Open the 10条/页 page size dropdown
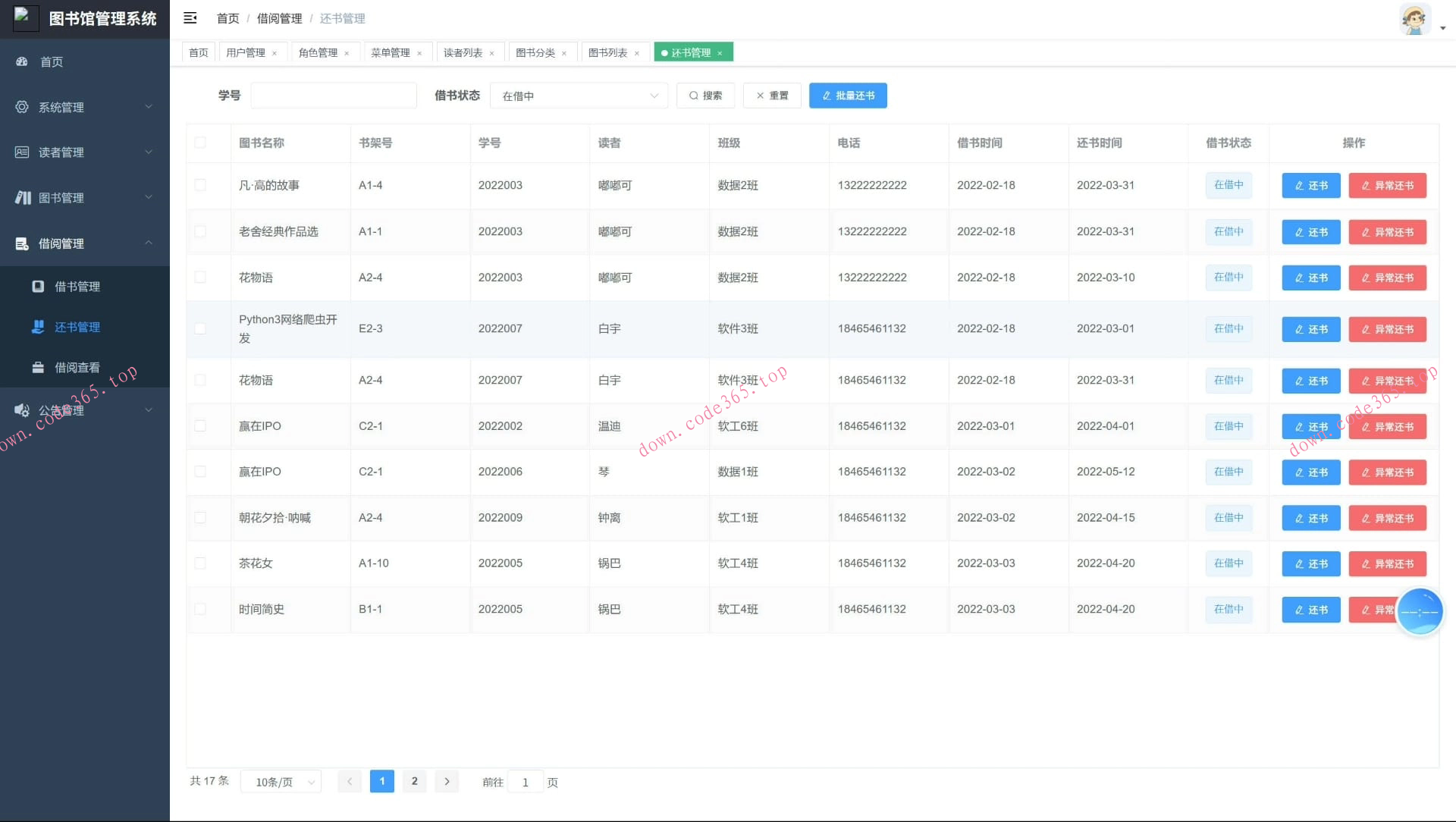 pyautogui.click(x=281, y=782)
